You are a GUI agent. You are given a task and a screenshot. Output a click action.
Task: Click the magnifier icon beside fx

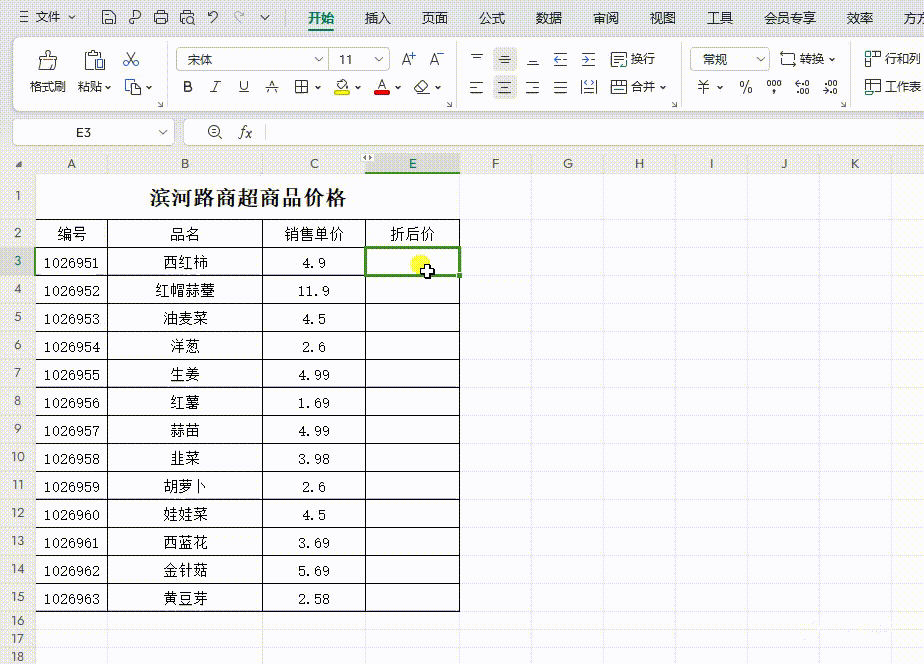[214, 132]
